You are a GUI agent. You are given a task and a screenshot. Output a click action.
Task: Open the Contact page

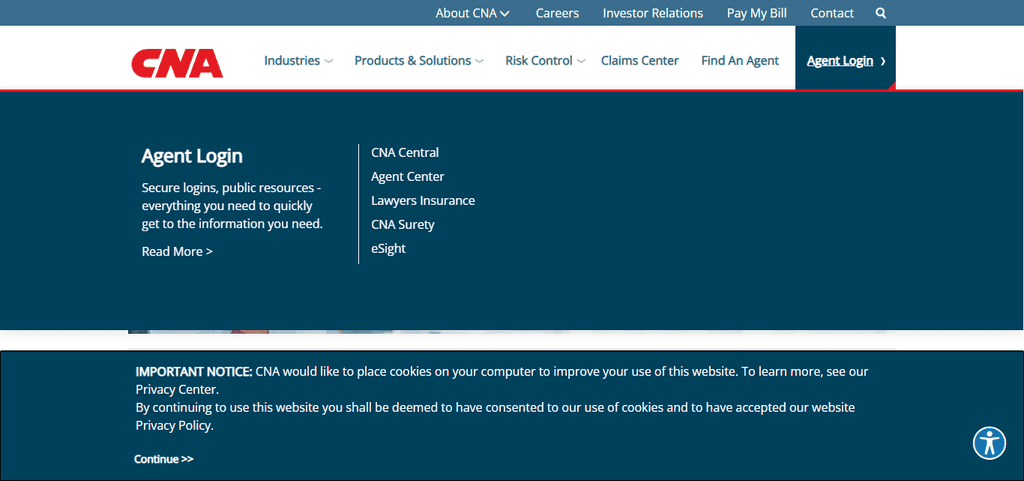pyautogui.click(x=832, y=13)
